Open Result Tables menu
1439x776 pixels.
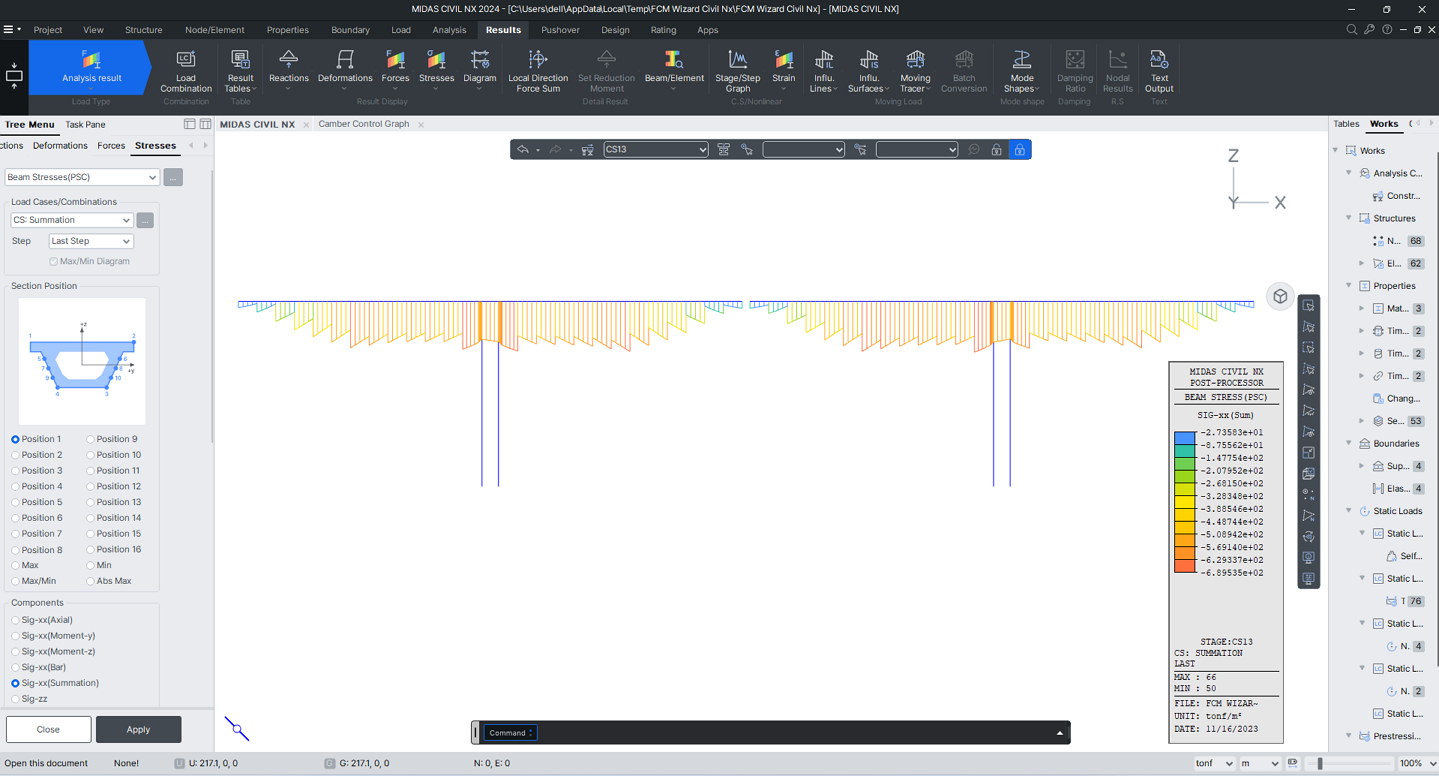click(240, 70)
